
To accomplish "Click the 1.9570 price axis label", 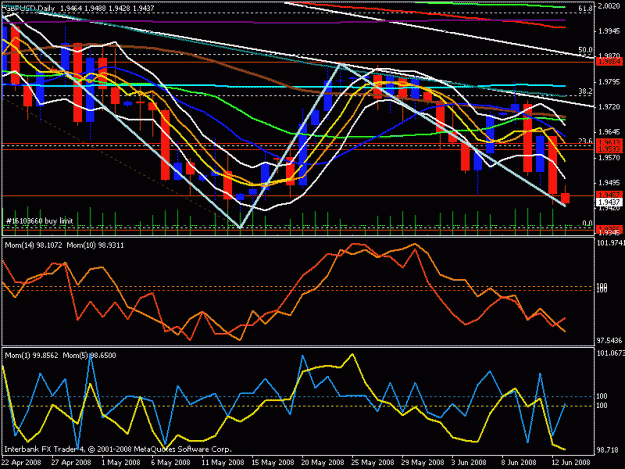I will [609, 158].
